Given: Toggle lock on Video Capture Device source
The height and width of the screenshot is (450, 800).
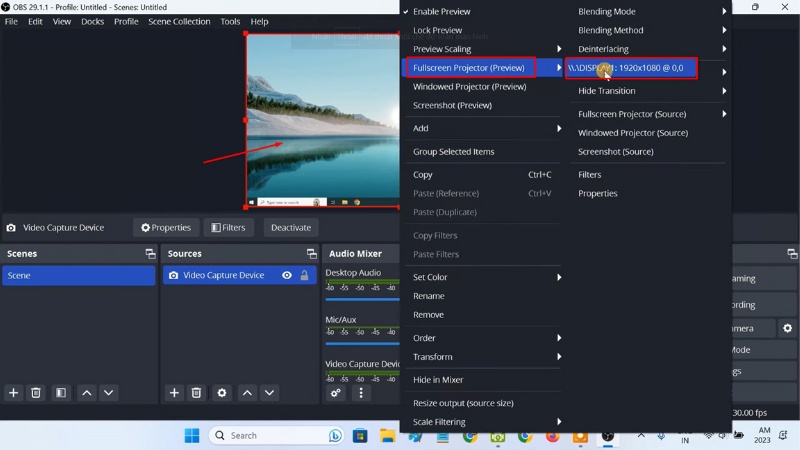Looking at the screenshot, I should (304, 276).
